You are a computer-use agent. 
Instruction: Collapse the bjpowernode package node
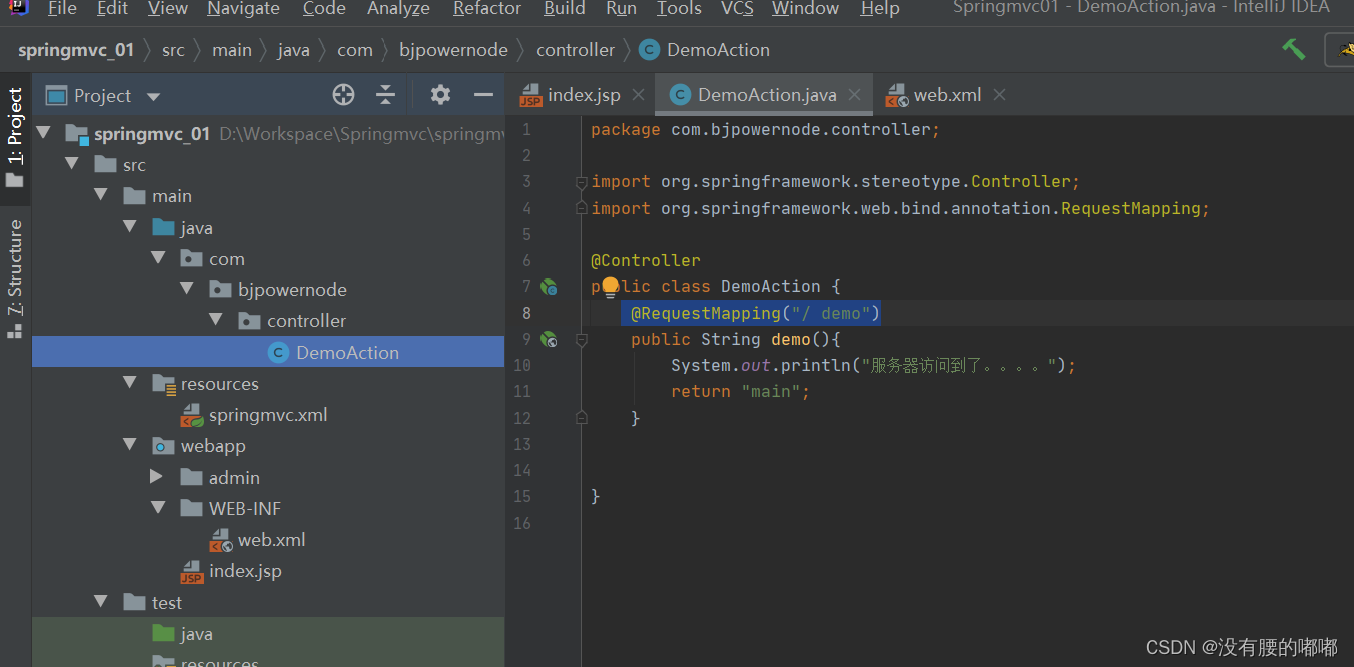(187, 289)
